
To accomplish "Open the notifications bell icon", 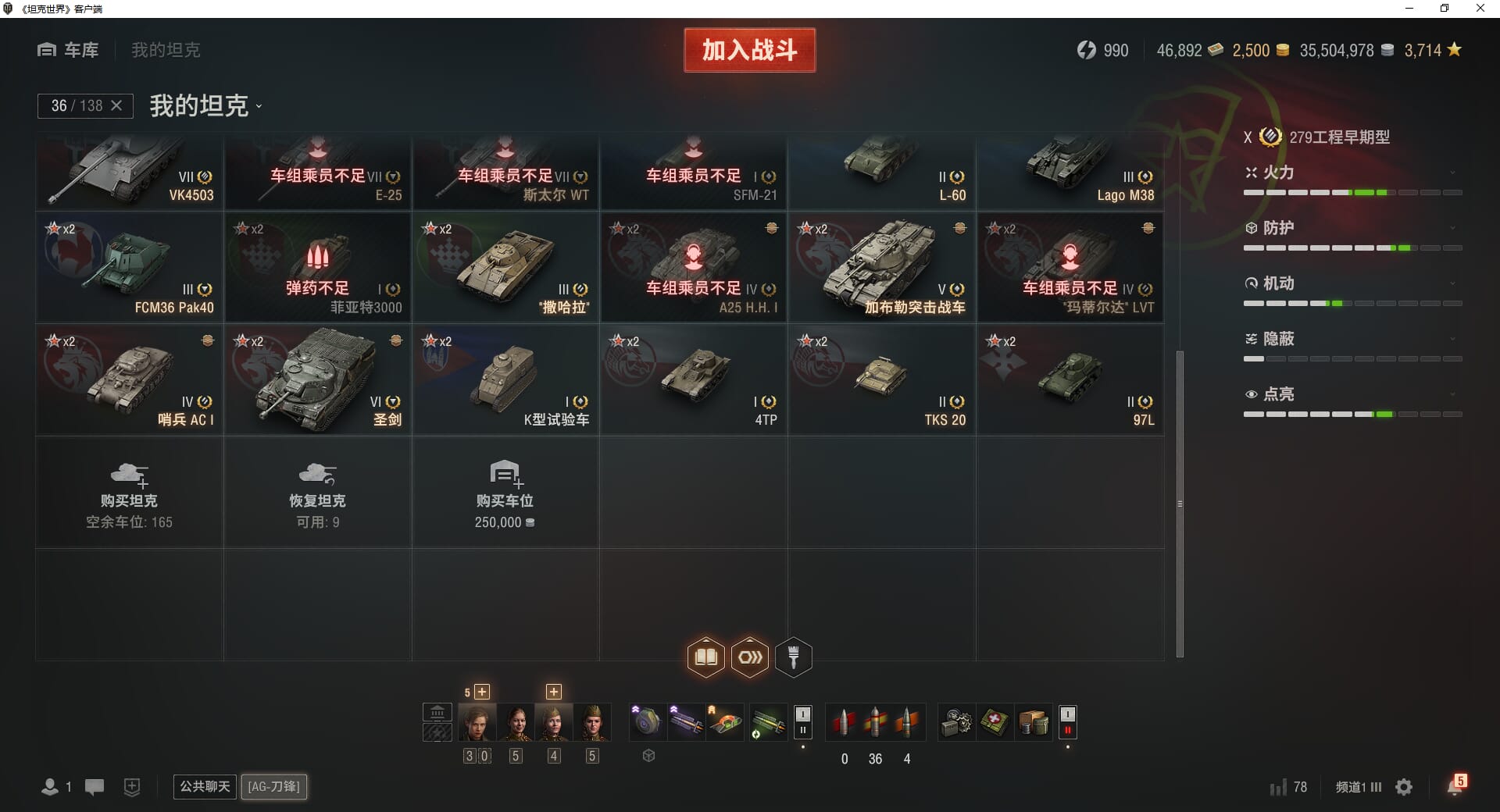I will (1455, 785).
